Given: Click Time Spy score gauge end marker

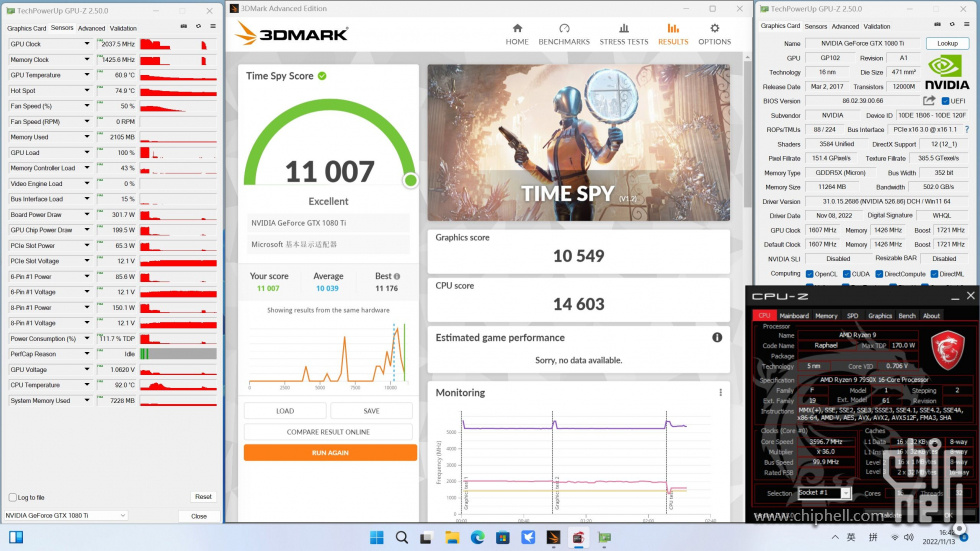Looking at the screenshot, I should point(411,181).
